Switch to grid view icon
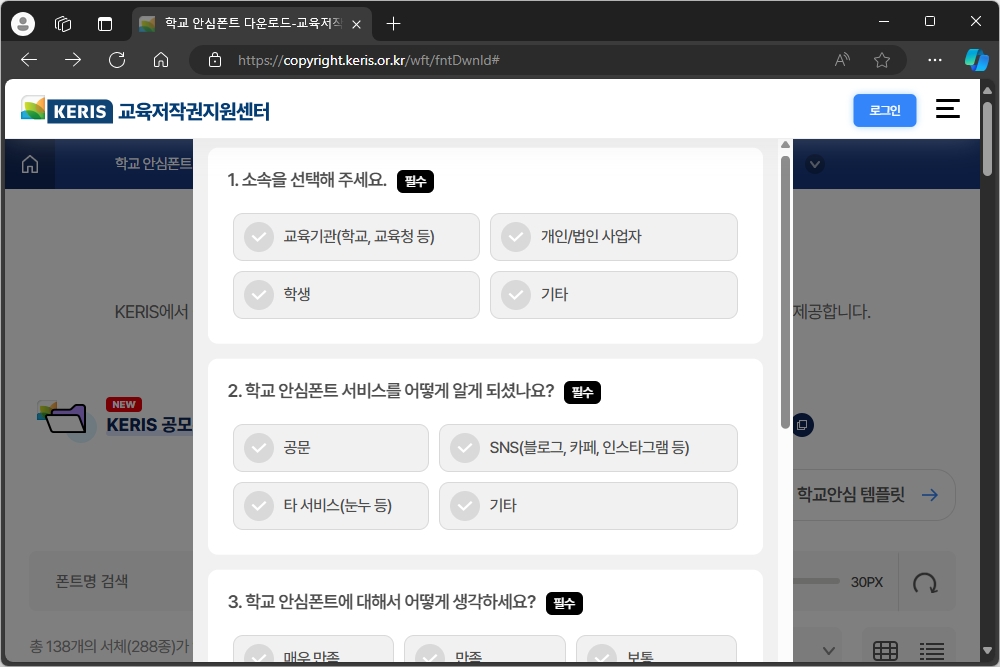This screenshot has width=1000, height=667. coord(885,650)
